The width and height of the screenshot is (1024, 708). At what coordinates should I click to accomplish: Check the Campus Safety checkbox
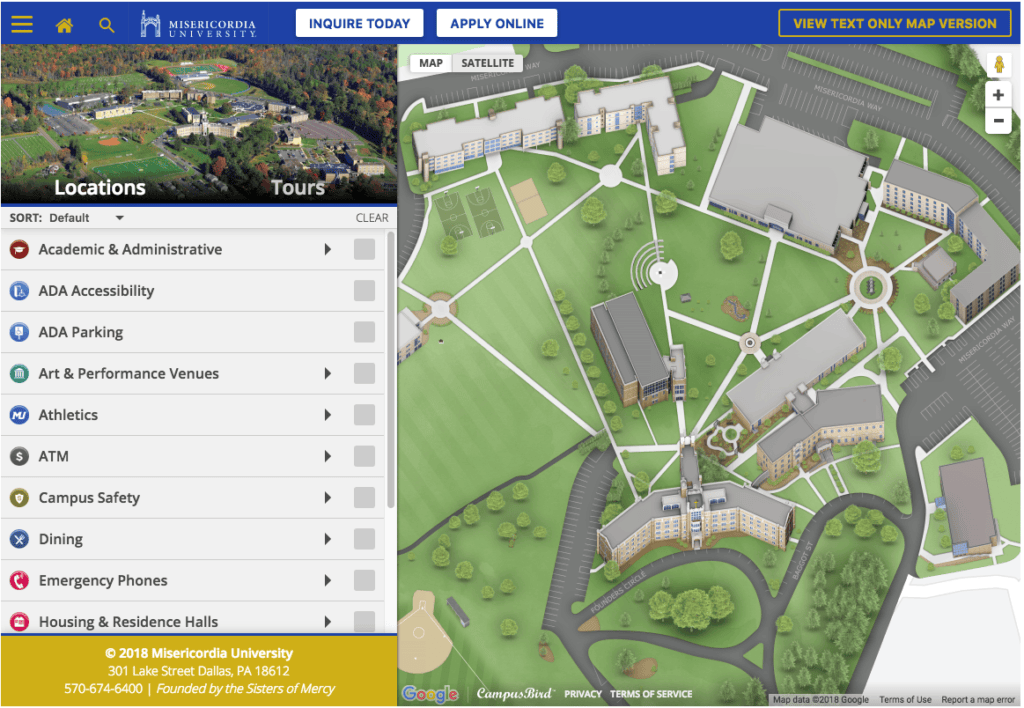(x=364, y=498)
